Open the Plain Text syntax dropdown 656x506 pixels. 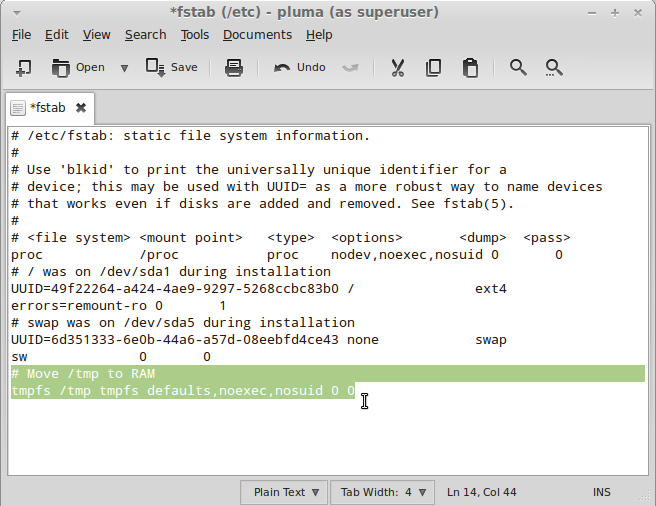coord(284,492)
